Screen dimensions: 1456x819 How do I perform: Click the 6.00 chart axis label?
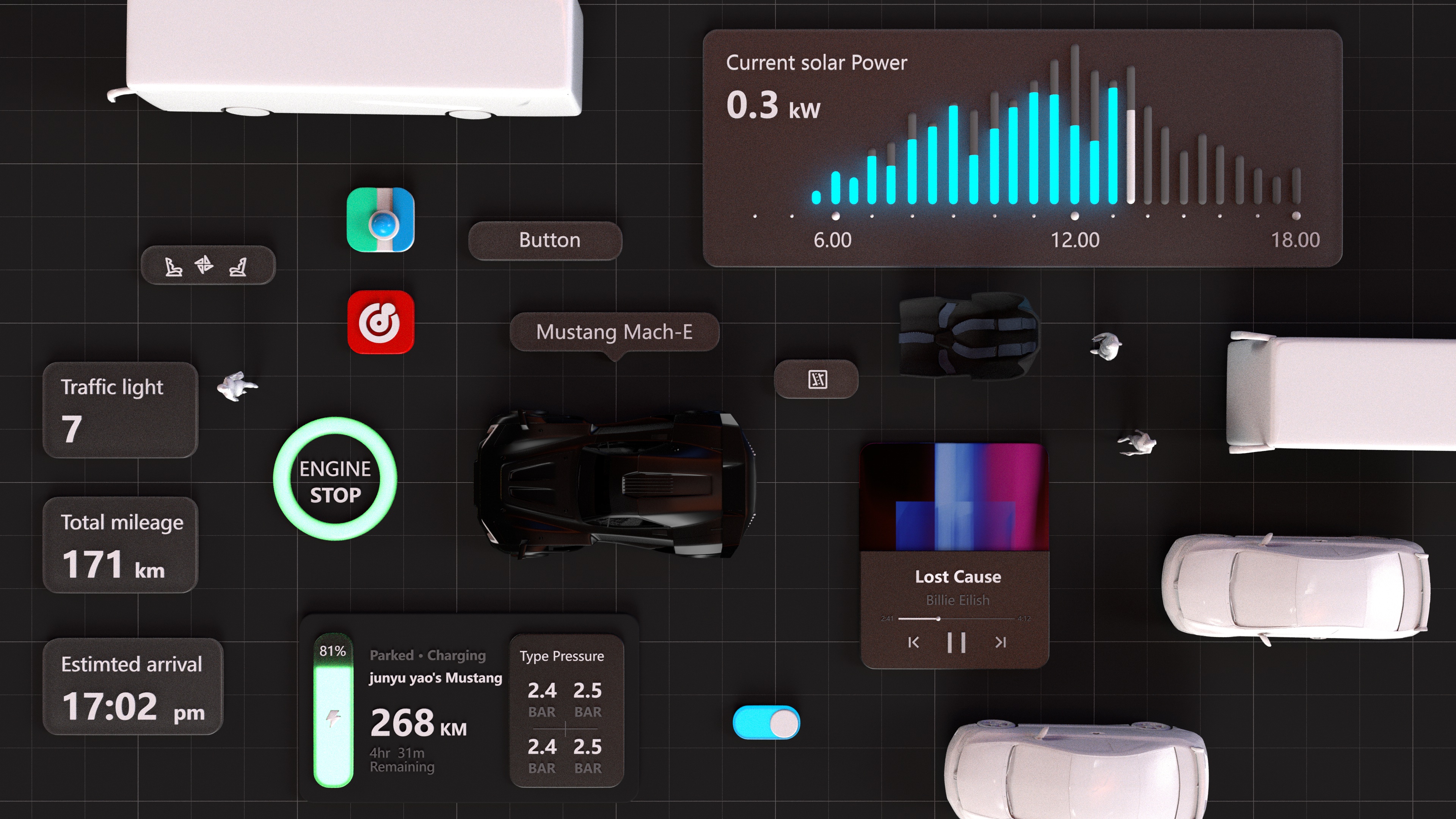pyautogui.click(x=833, y=240)
